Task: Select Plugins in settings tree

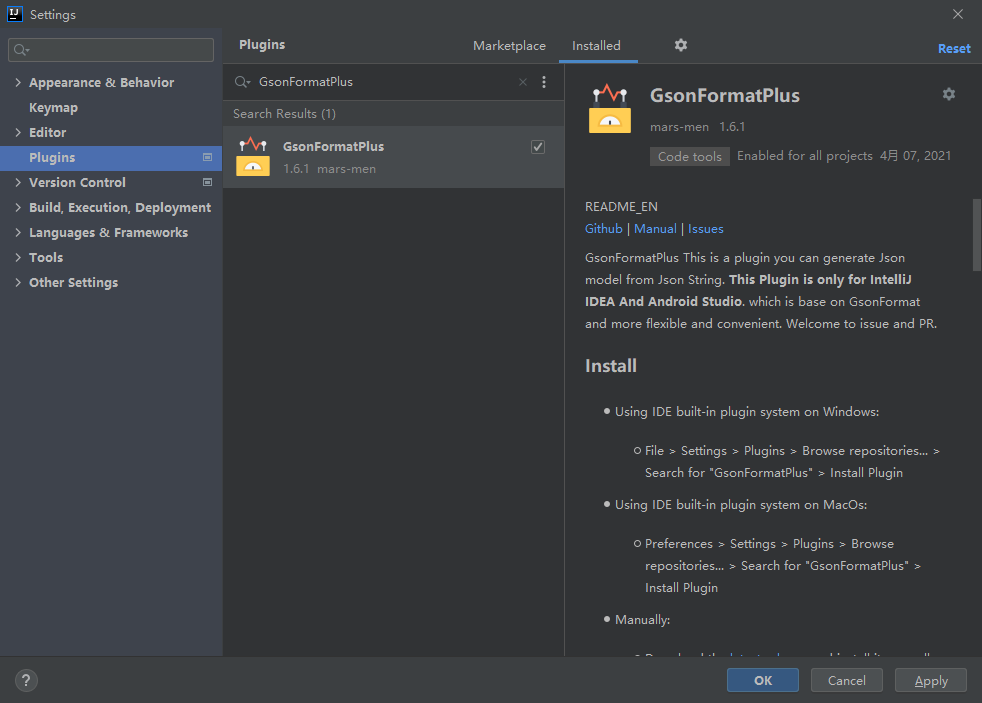Action: pos(111,158)
